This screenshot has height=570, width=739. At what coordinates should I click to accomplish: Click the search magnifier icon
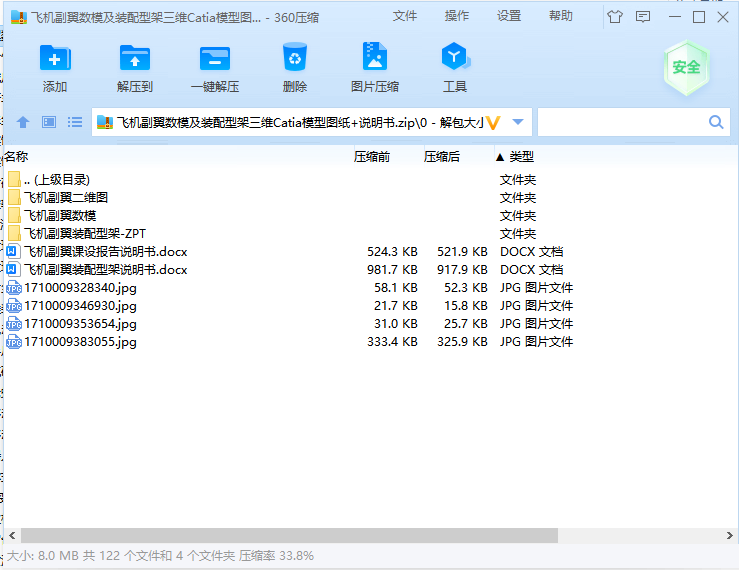tap(716, 123)
